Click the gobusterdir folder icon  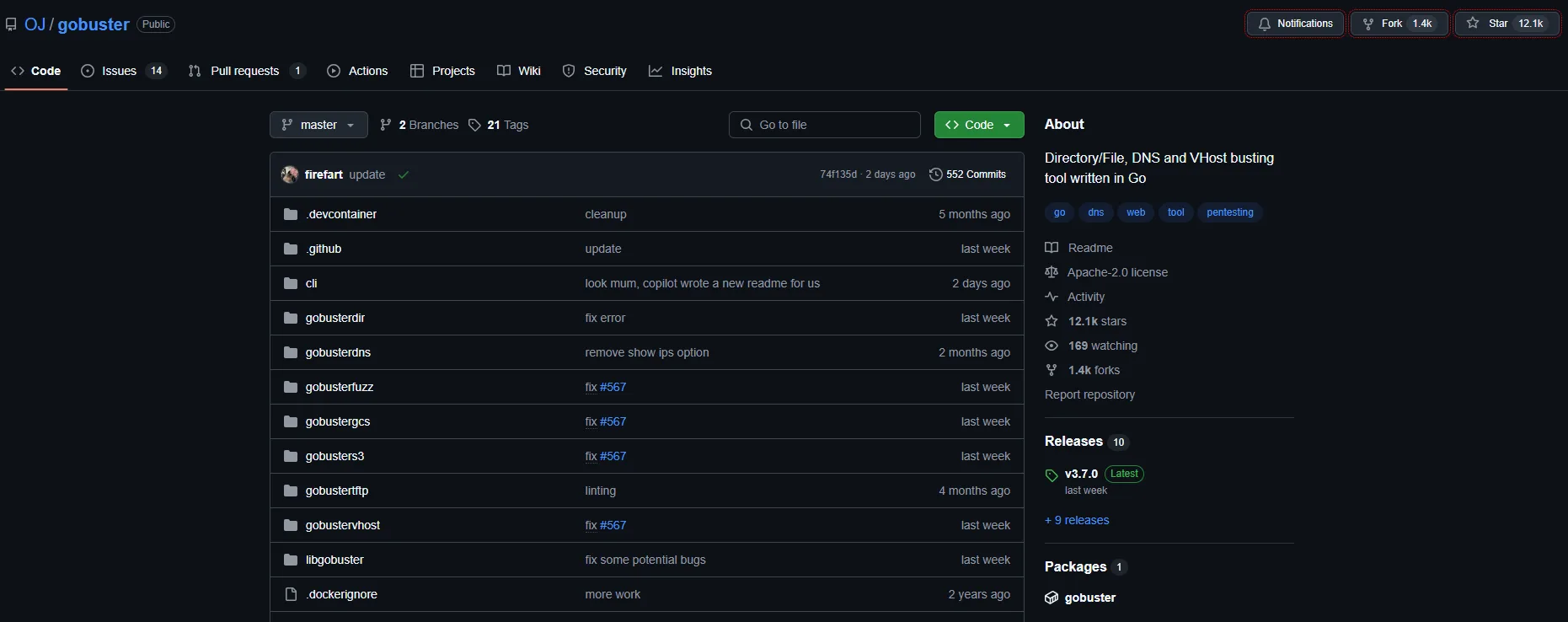[291, 318]
